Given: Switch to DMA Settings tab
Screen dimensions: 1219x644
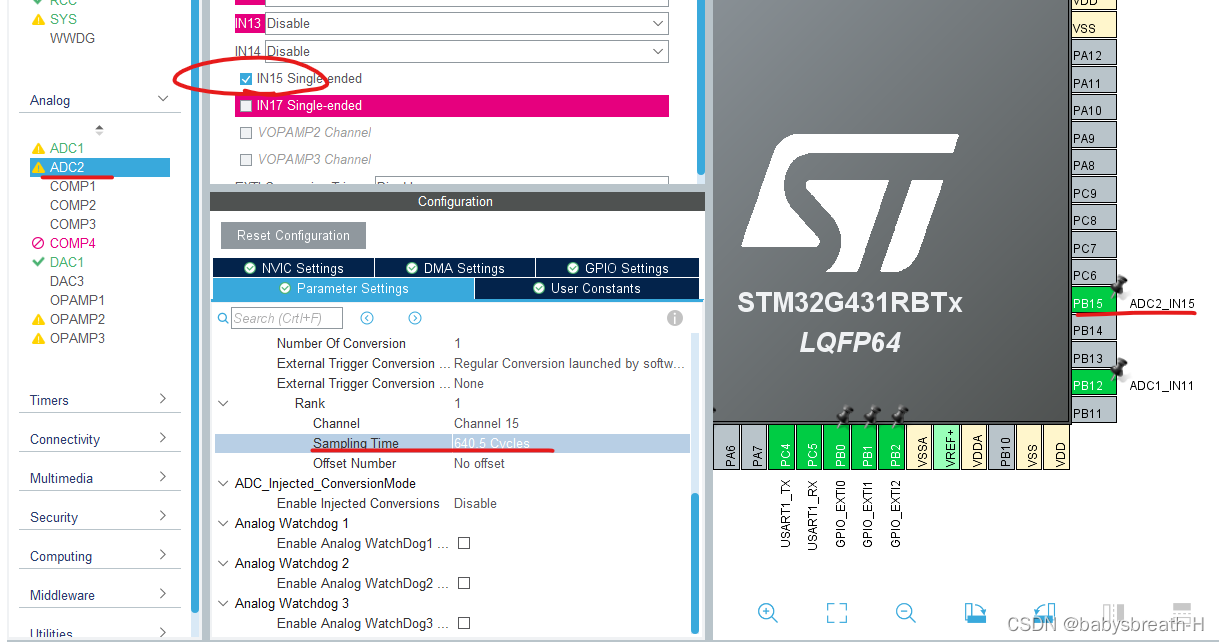Looking at the screenshot, I should (455, 268).
